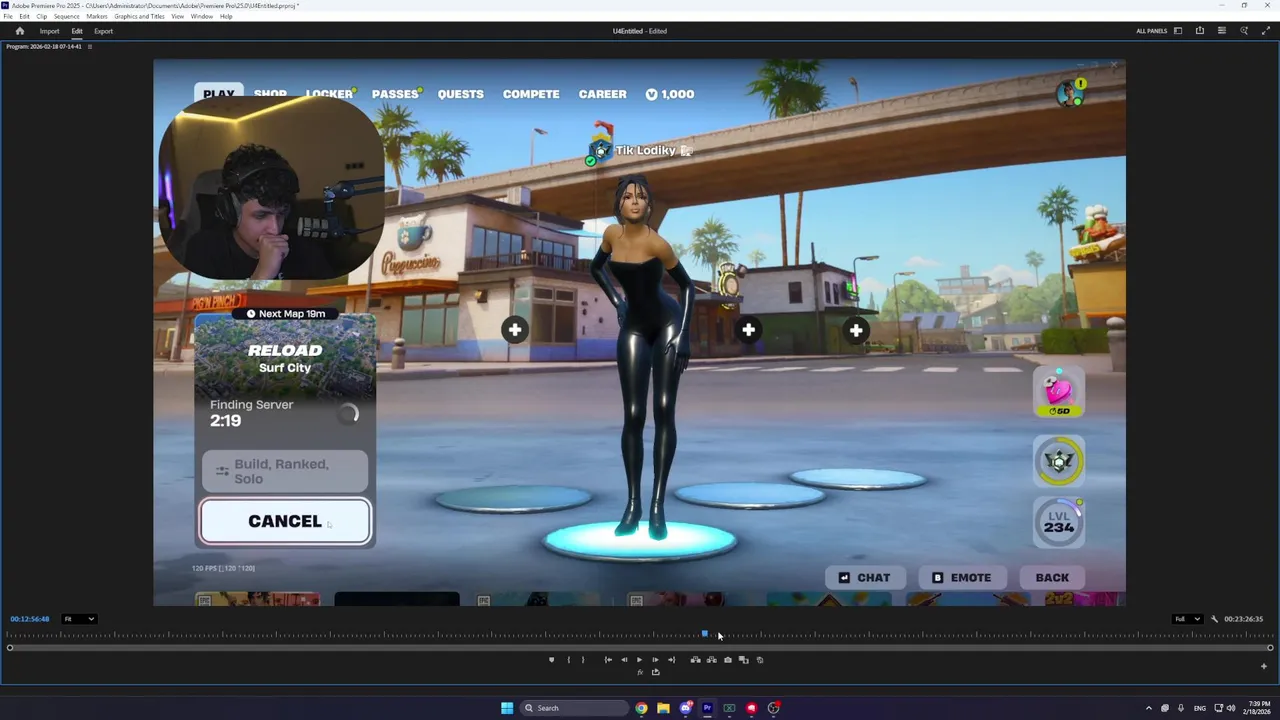Image resolution: width=1280 pixels, height=720 pixels.
Task: Toggle the global fx mute button
Action: 640,672
